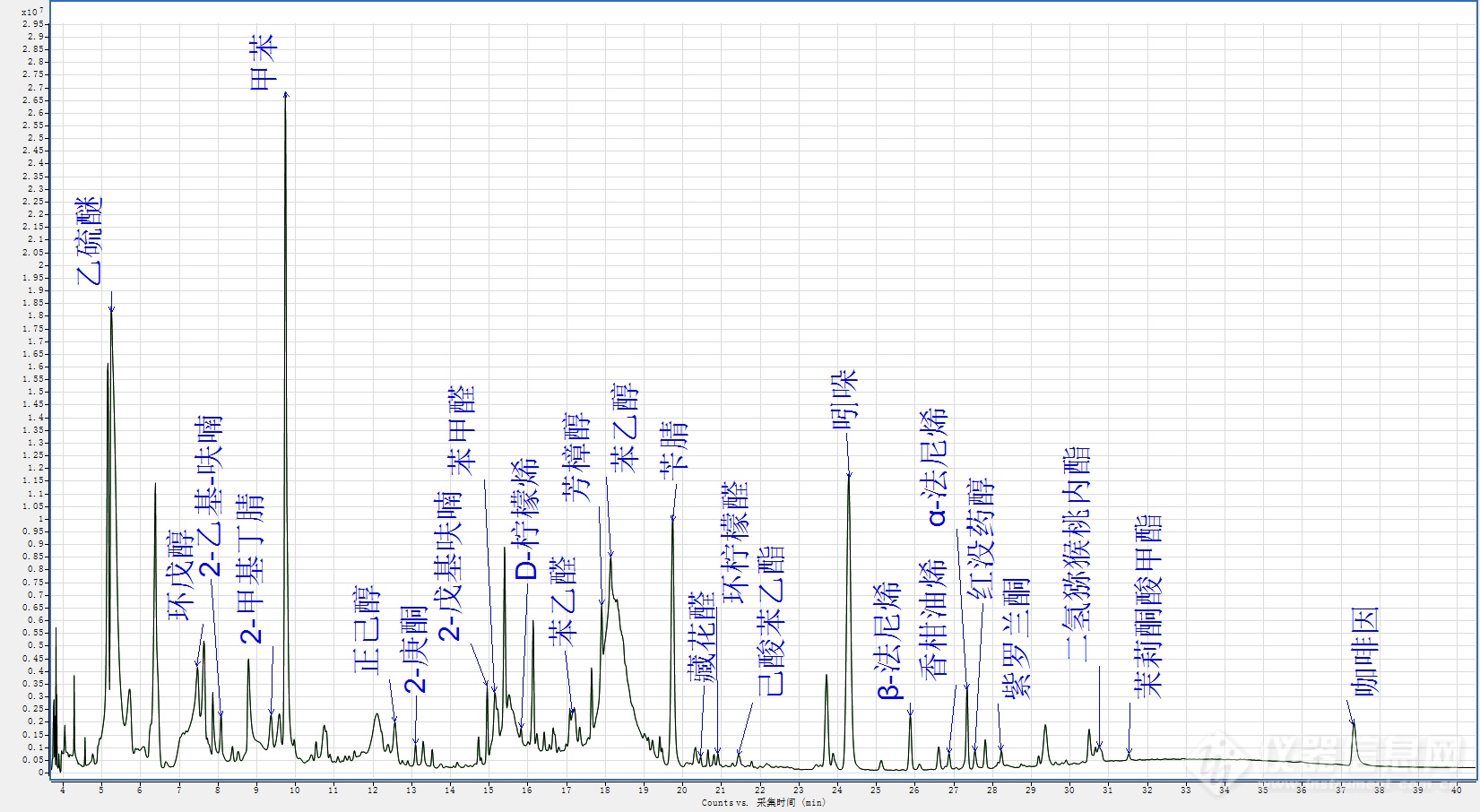This screenshot has width=1480, height=812.
Task: Click the 40 tick on time axis
Action: (1457, 790)
